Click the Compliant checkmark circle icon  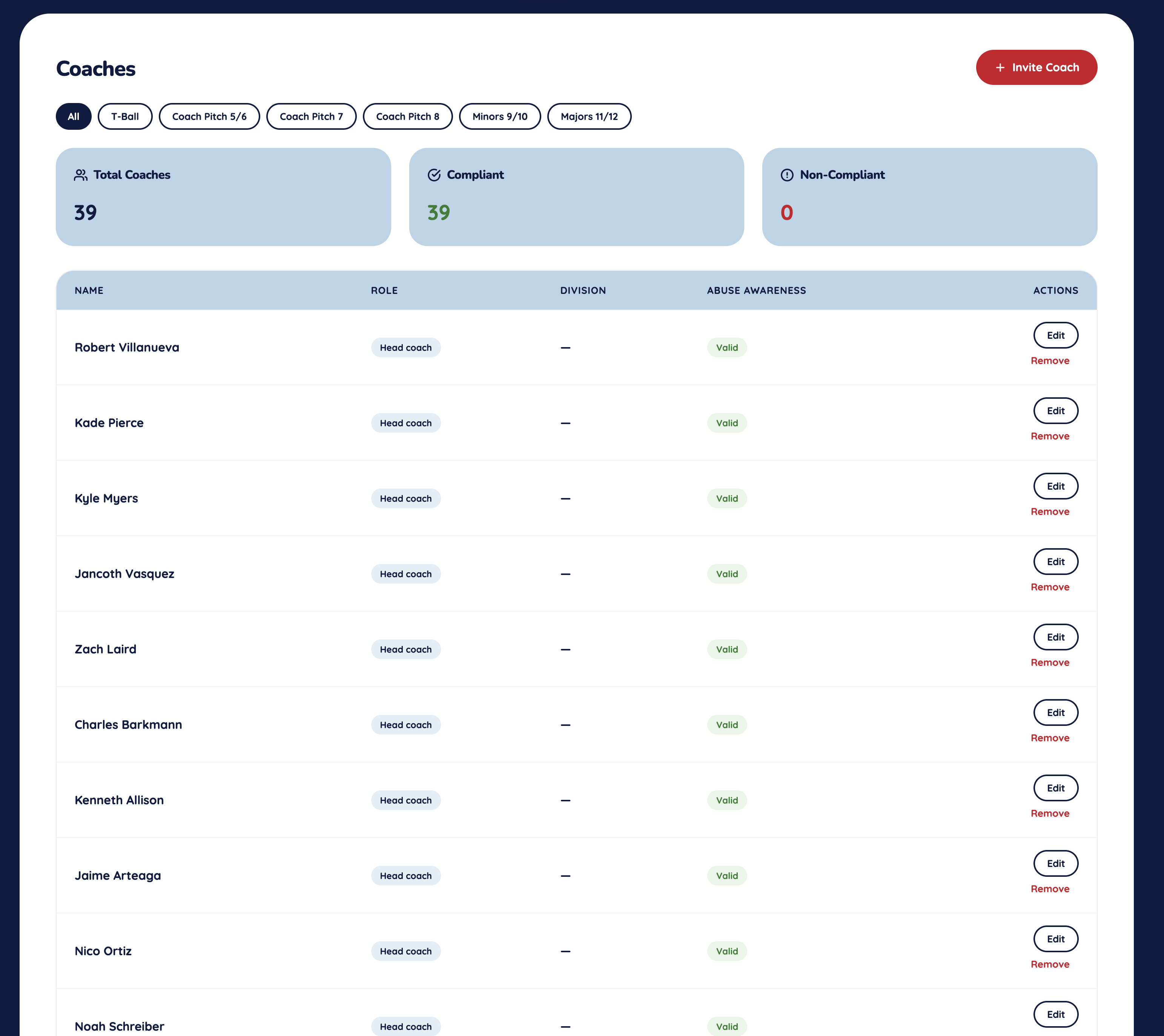click(434, 175)
